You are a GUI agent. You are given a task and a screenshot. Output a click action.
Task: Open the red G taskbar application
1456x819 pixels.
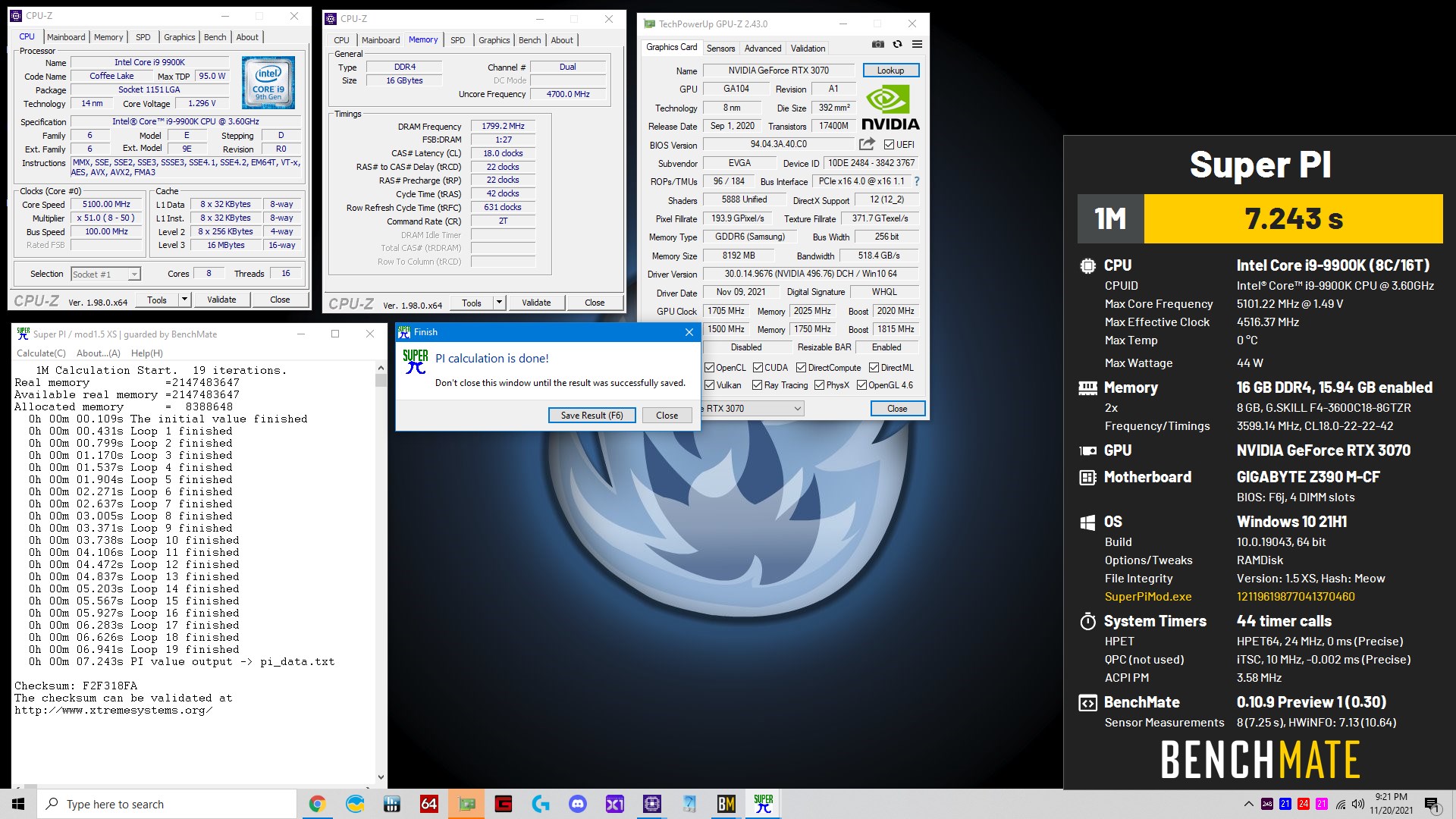pyautogui.click(x=504, y=804)
